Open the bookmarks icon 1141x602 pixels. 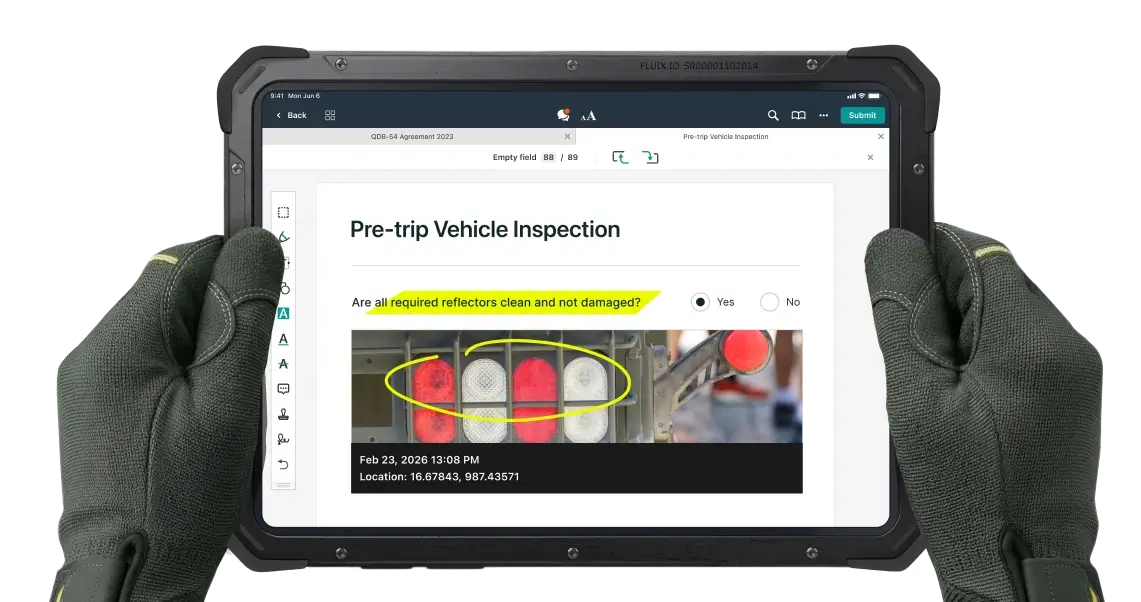click(x=798, y=115)
